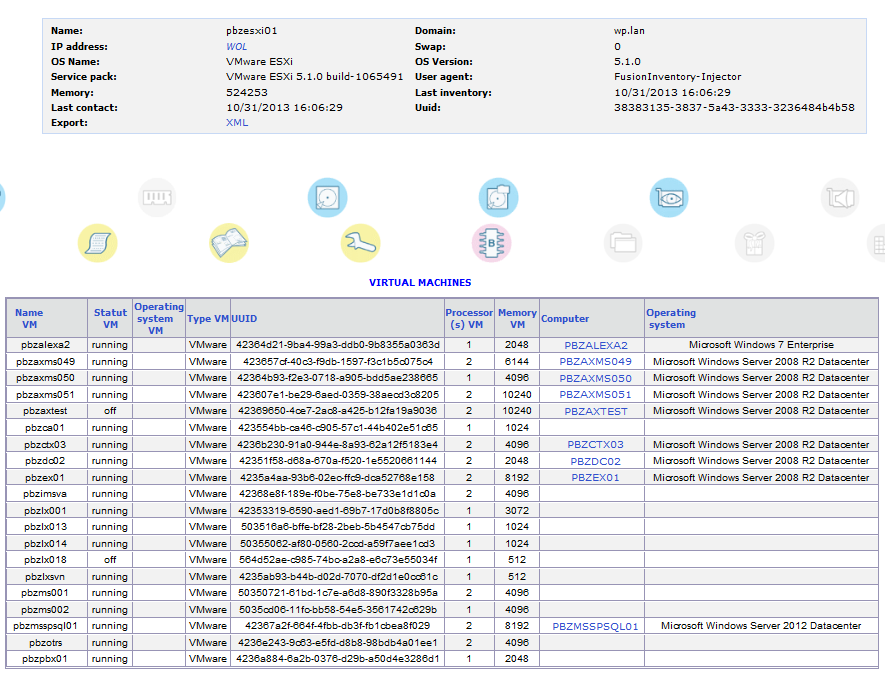Click the VIRTUAL MACHINES section heading

pyautogui.click(x=420, y=283)
